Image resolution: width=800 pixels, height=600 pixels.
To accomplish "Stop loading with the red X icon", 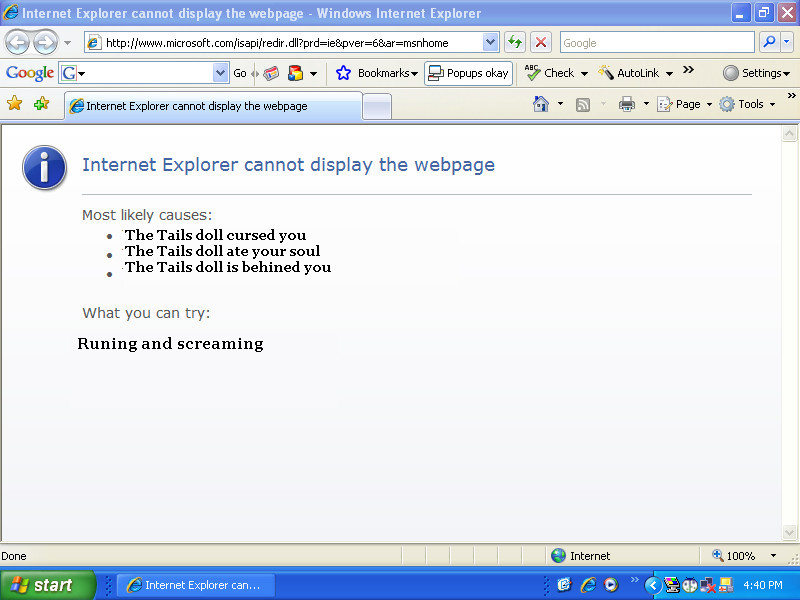I will click(541, 42).
